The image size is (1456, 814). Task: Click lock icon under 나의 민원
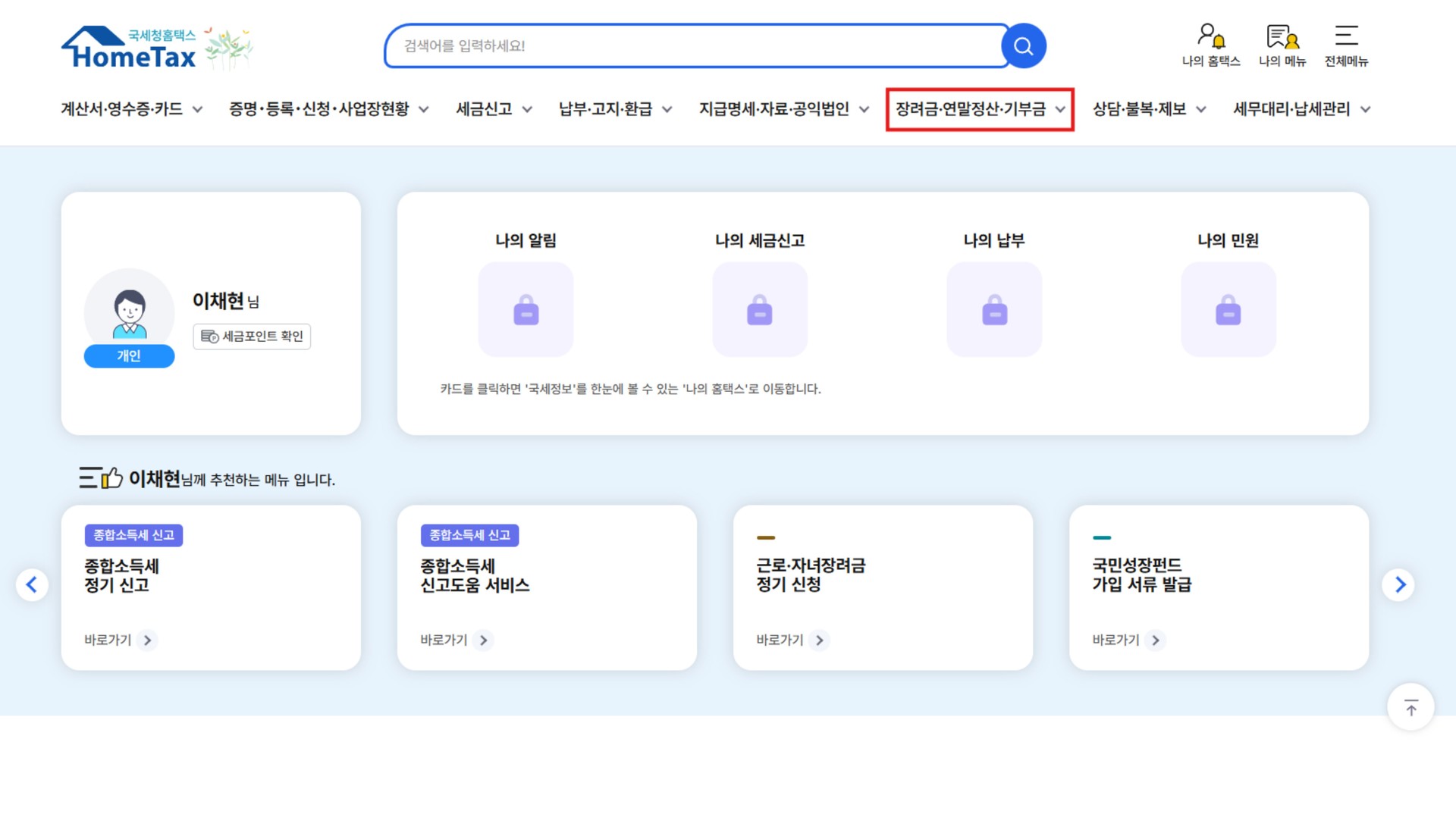1228,310
